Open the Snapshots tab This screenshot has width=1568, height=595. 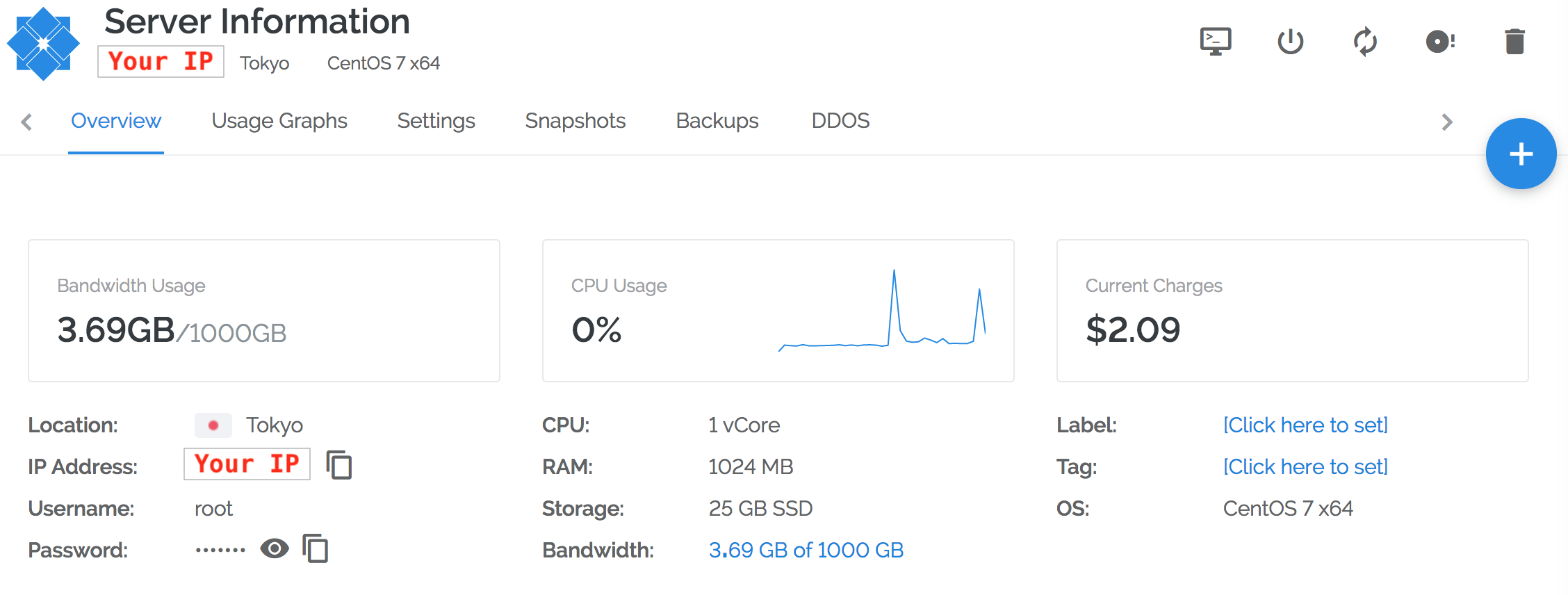[x=575, y=121]
